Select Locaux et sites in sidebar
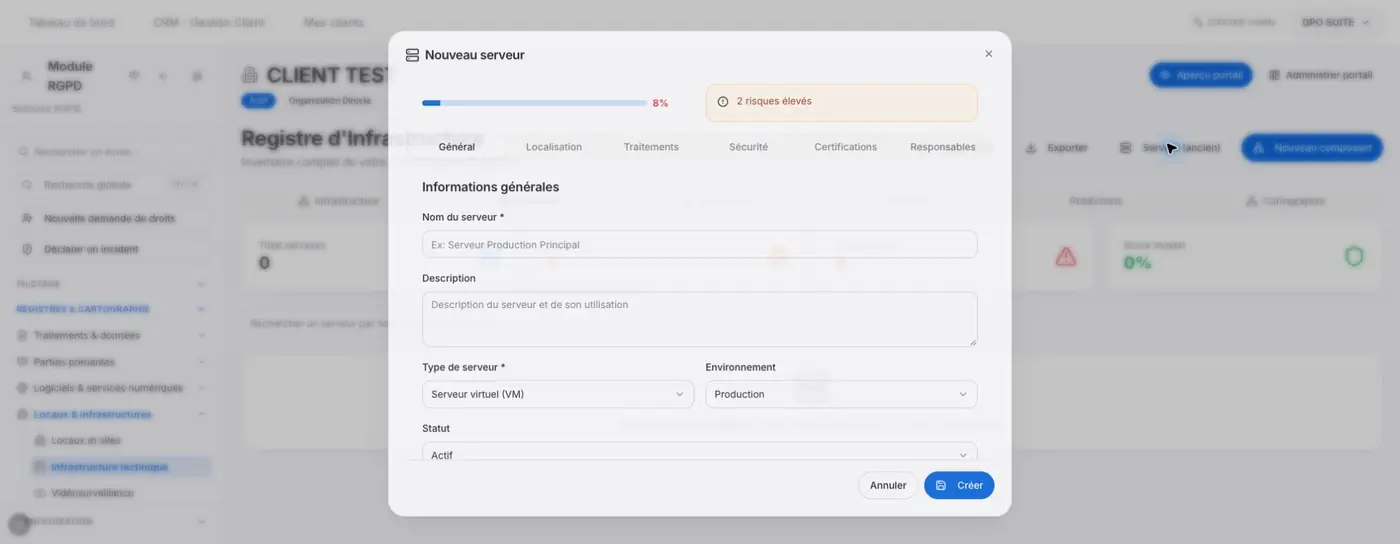The image size is (1400, 544). click(85, 440)
